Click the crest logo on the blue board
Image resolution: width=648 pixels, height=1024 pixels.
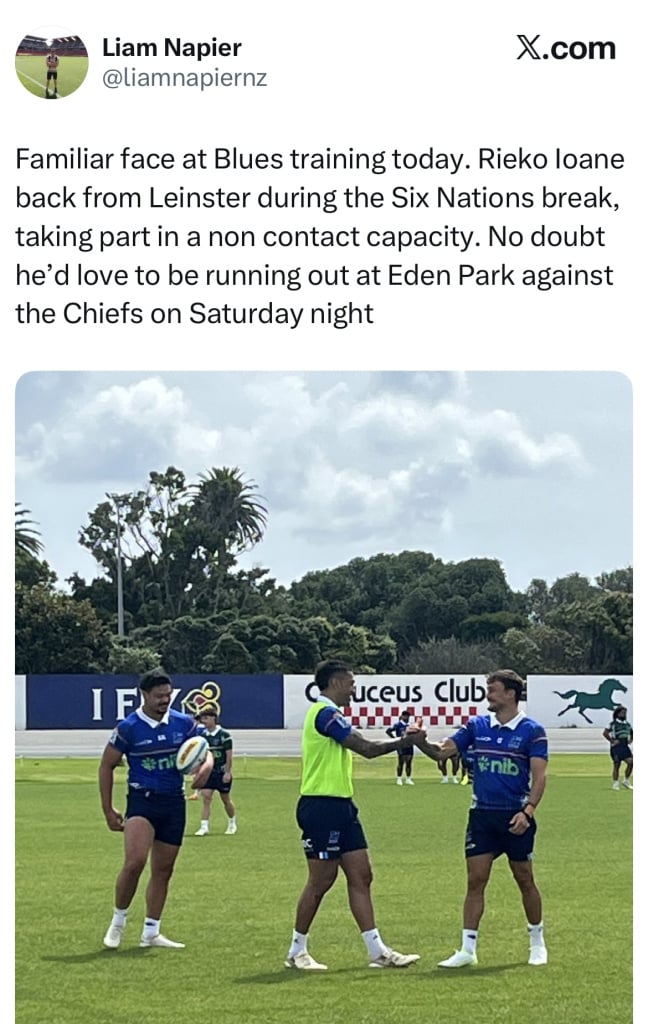click(201, 700)
